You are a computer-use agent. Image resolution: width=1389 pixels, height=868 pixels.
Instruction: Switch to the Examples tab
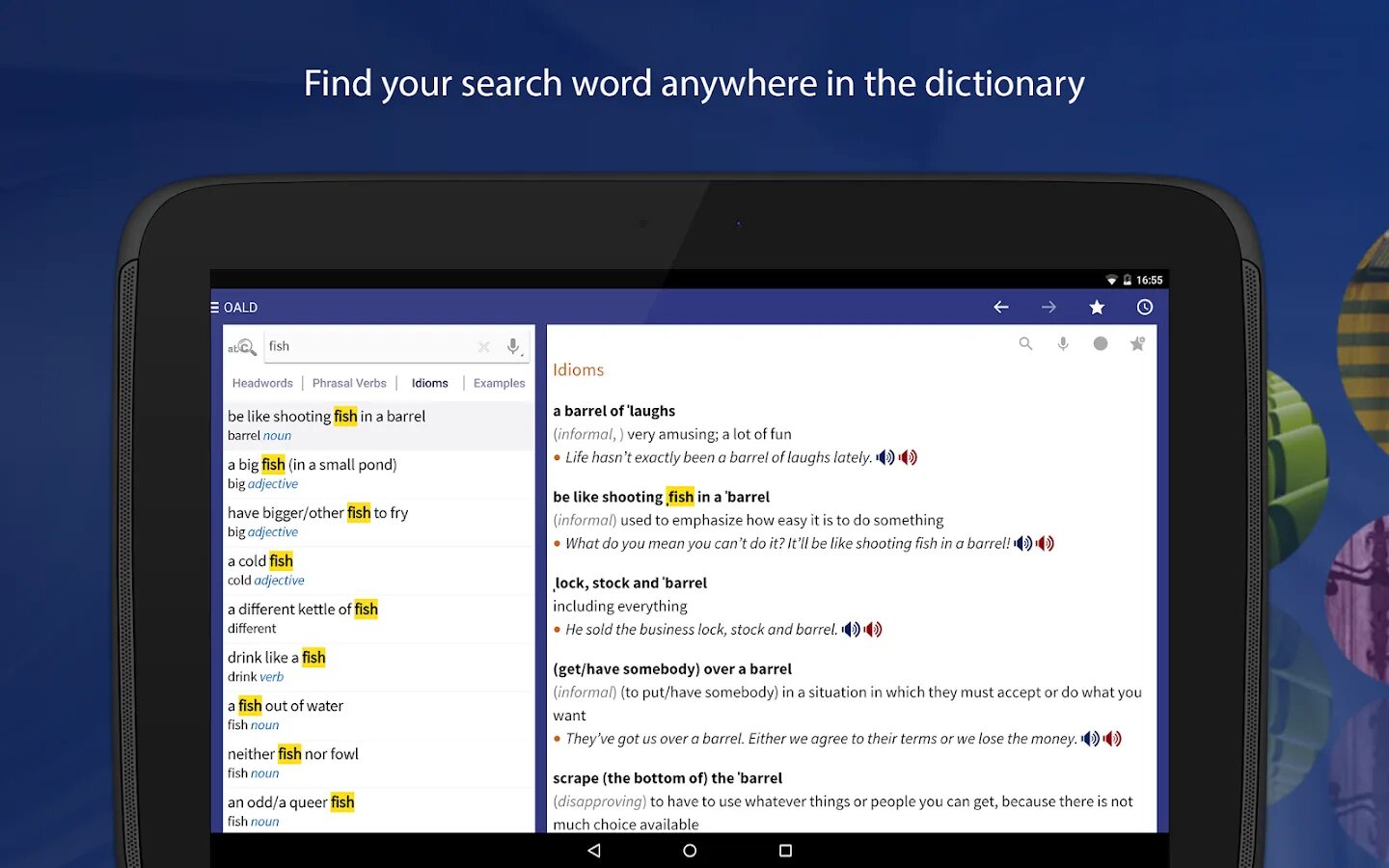(500, 383)
